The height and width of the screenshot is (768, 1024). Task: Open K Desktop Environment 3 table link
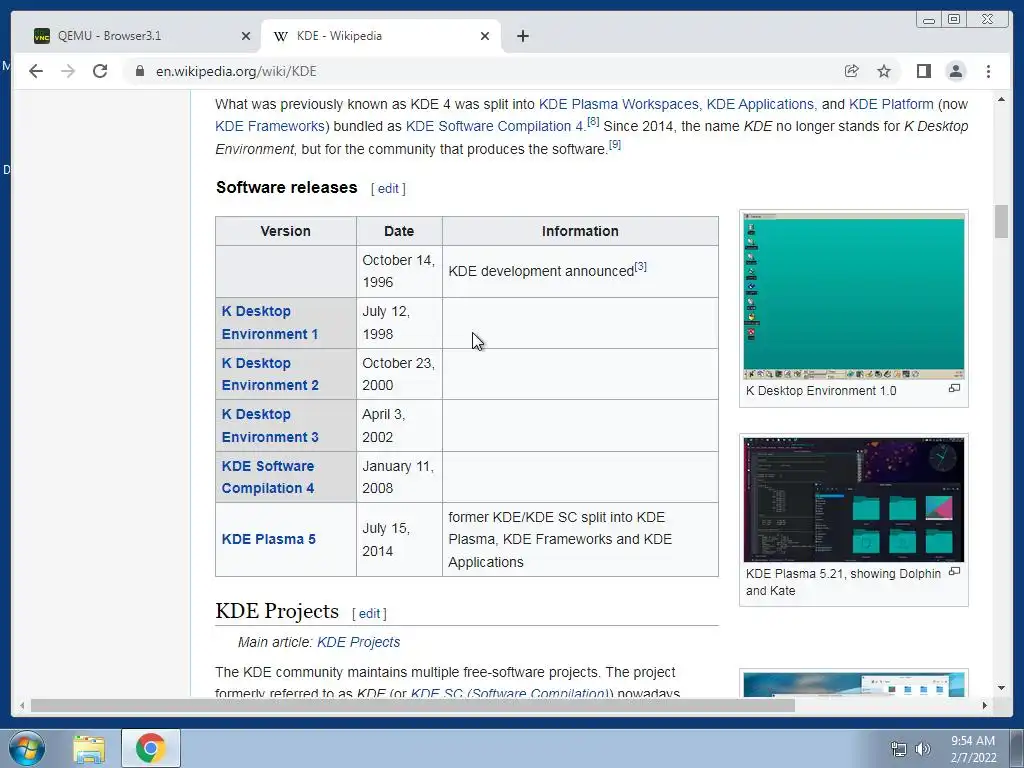(270, 426)
